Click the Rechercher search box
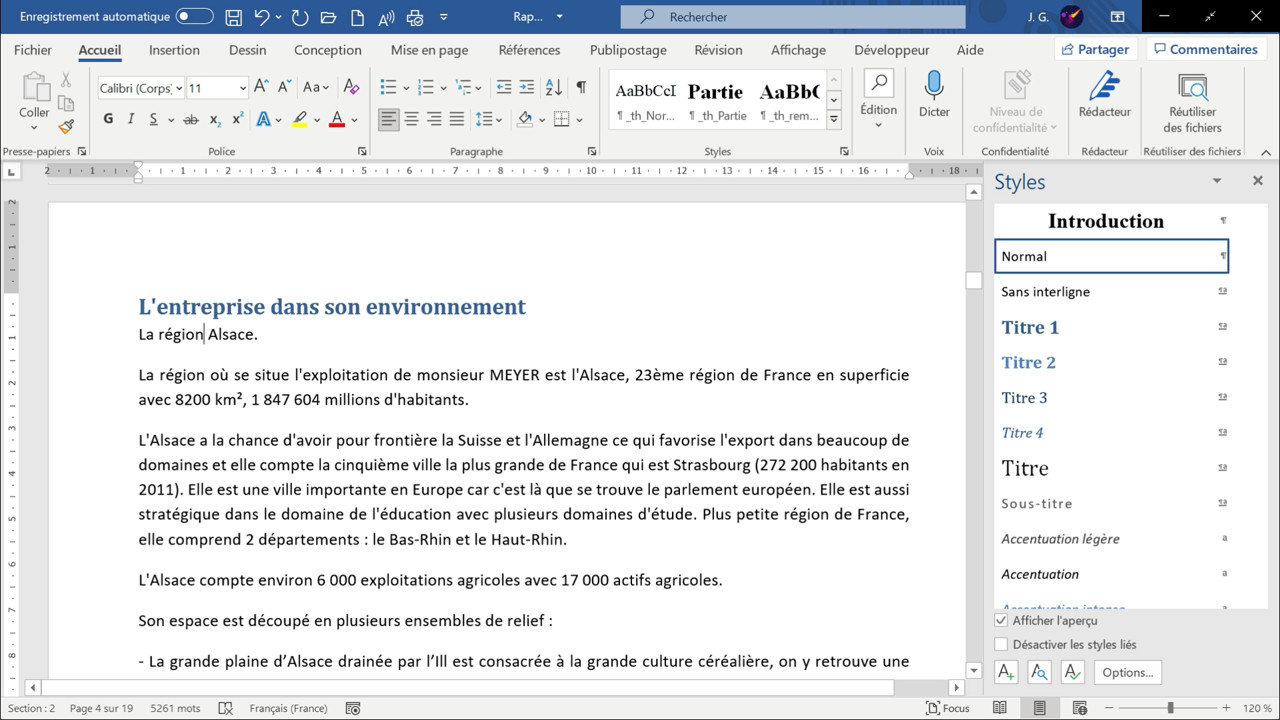This screenshot has width=1280, height=720. point(793,17)
